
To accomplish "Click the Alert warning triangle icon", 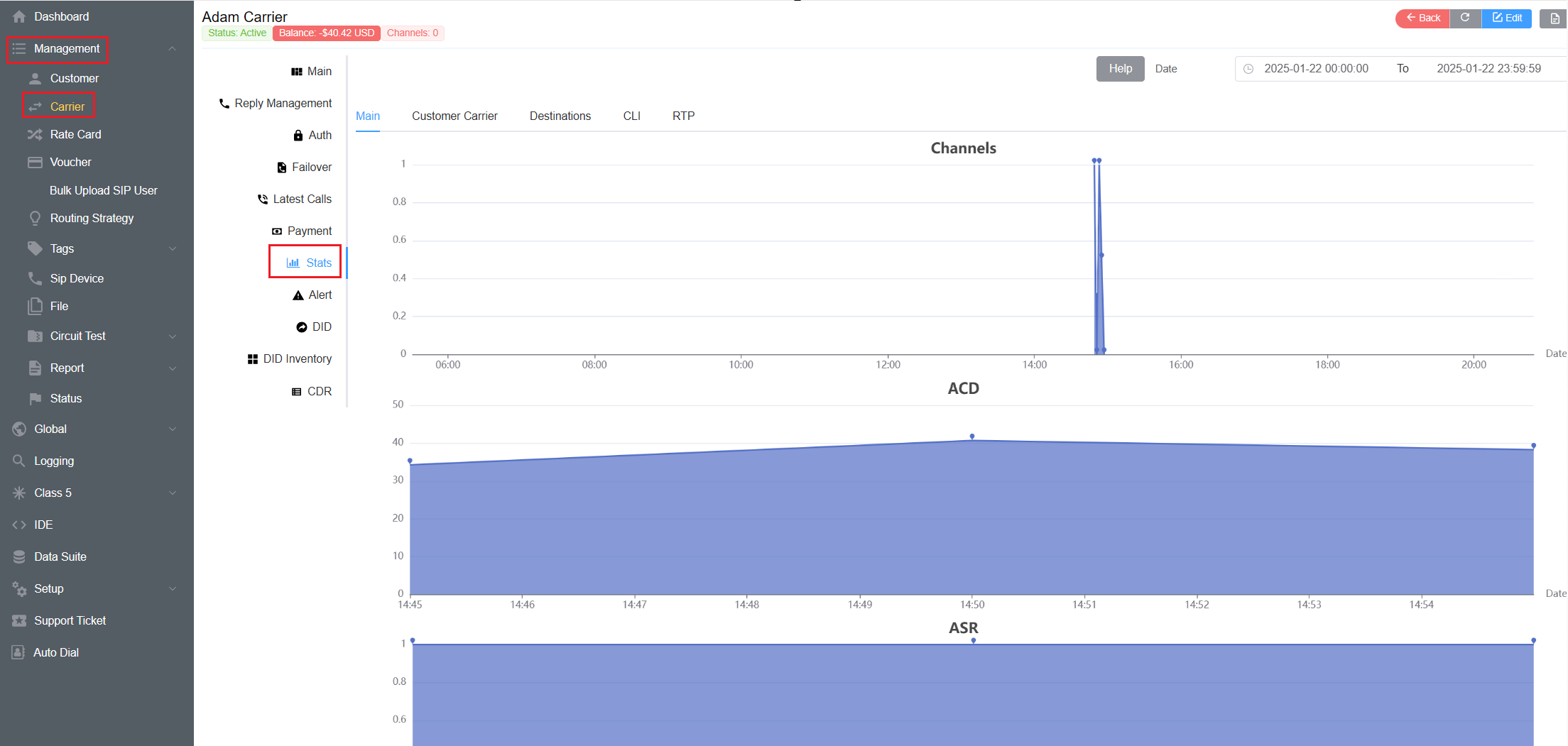I will (298, 295).
